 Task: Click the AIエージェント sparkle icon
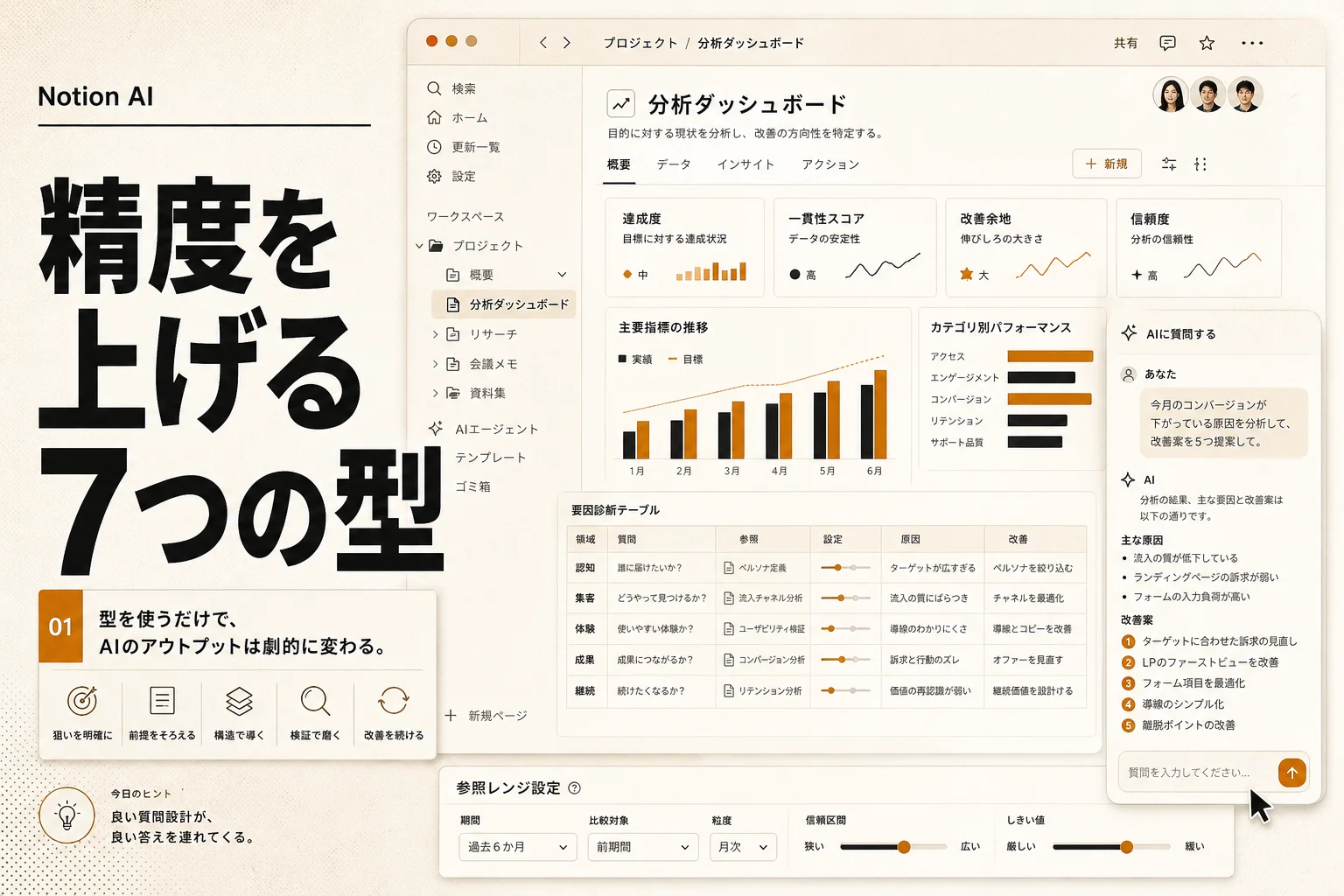[435, 429]
